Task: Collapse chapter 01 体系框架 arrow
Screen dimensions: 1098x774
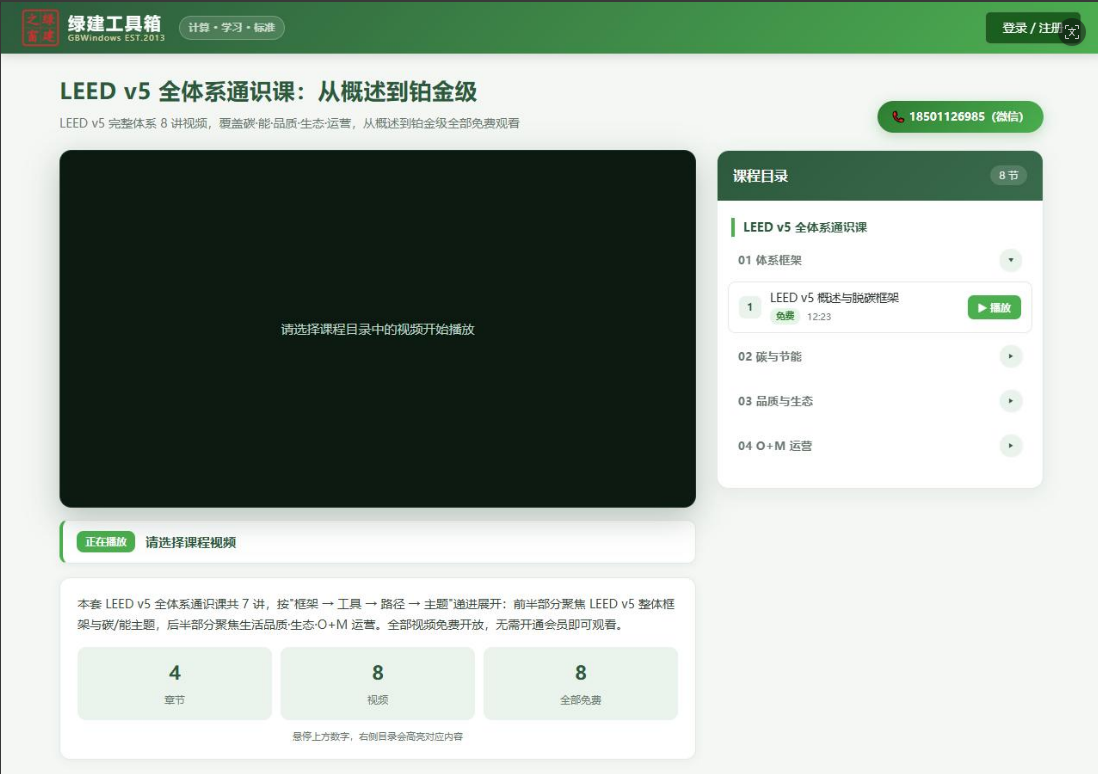Action: 1010,260
